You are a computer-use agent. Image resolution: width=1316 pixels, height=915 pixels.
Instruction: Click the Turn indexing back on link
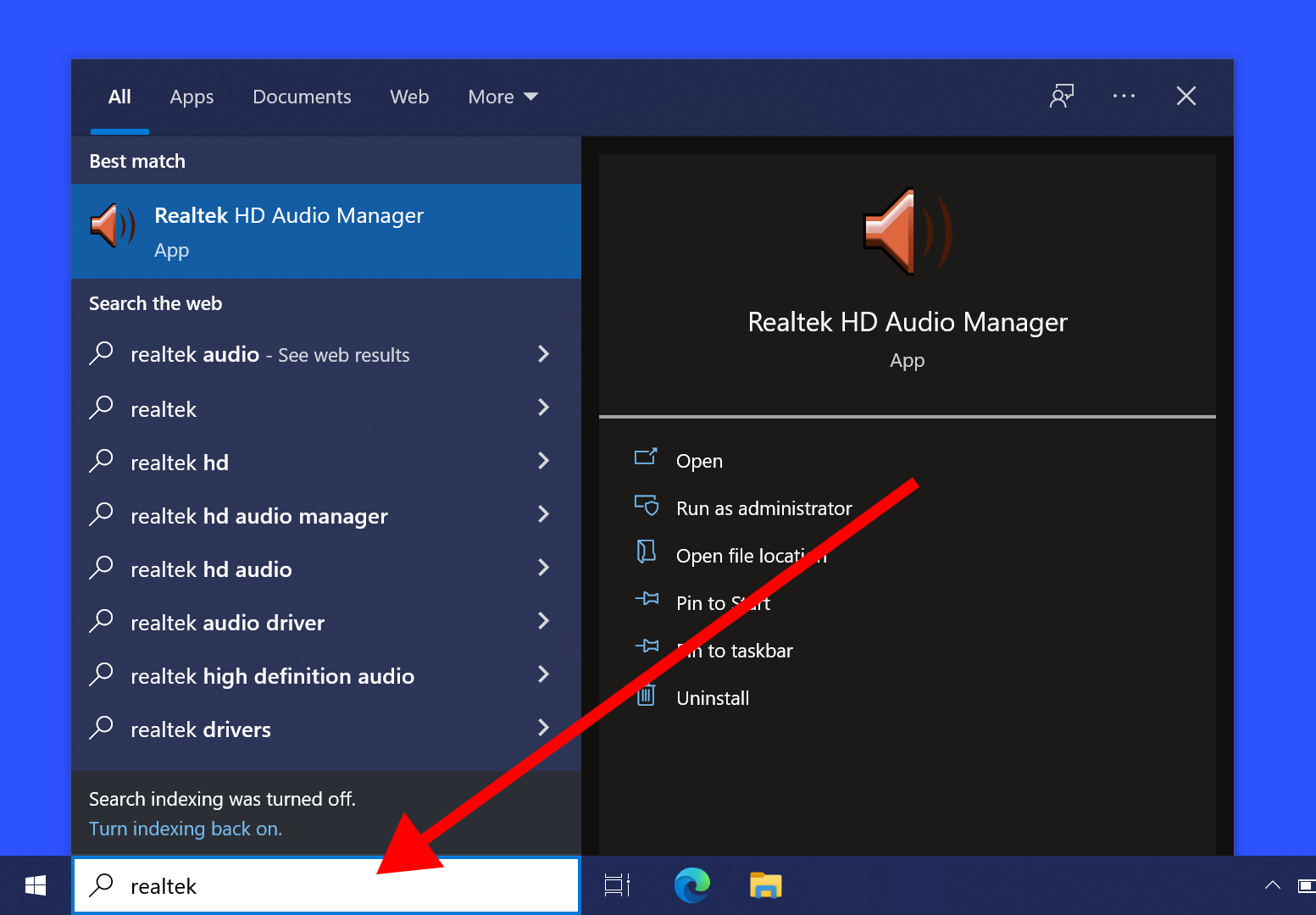click(185, 829)
